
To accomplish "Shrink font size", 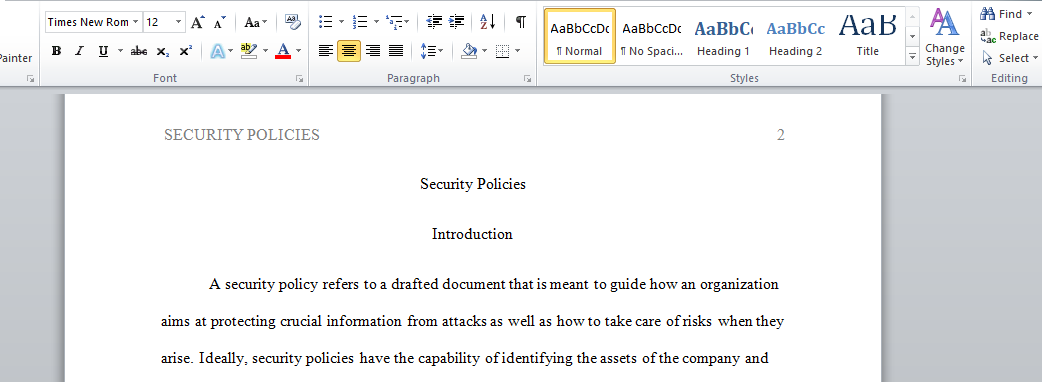I will [x=220, y=22].
